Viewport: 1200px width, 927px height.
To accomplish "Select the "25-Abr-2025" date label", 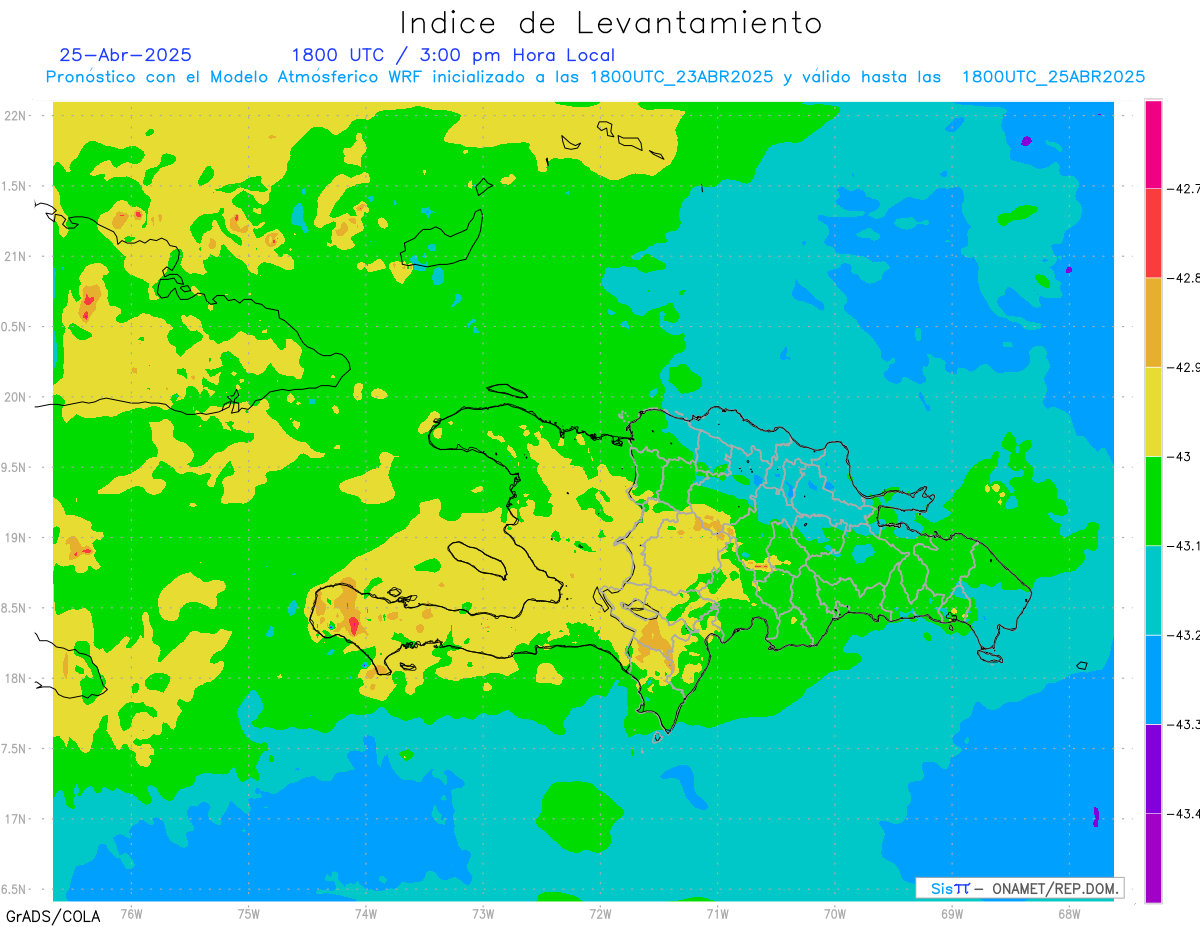I will coord(125,55).
